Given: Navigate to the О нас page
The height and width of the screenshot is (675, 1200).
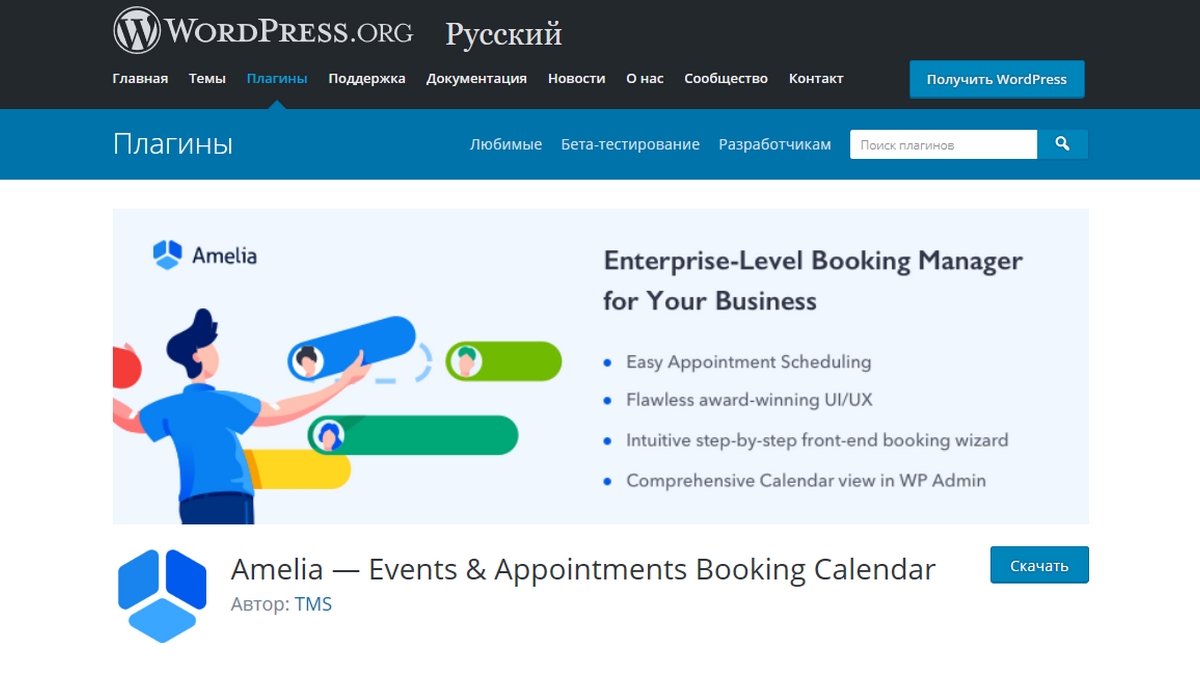Looking at the screenshot, I should [645, 78].
